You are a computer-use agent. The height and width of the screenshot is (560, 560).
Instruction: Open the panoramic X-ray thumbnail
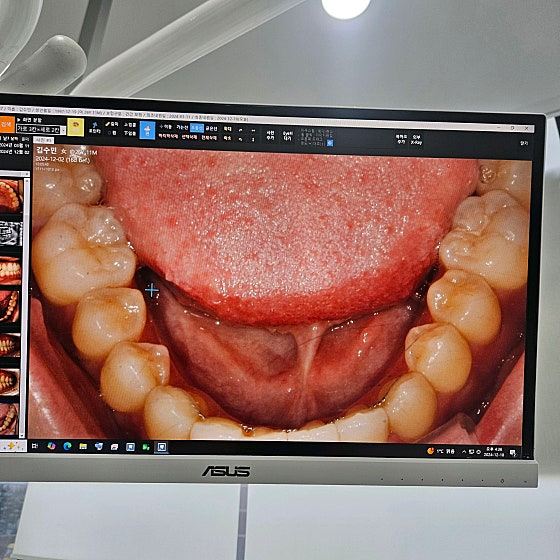[11, 234]
